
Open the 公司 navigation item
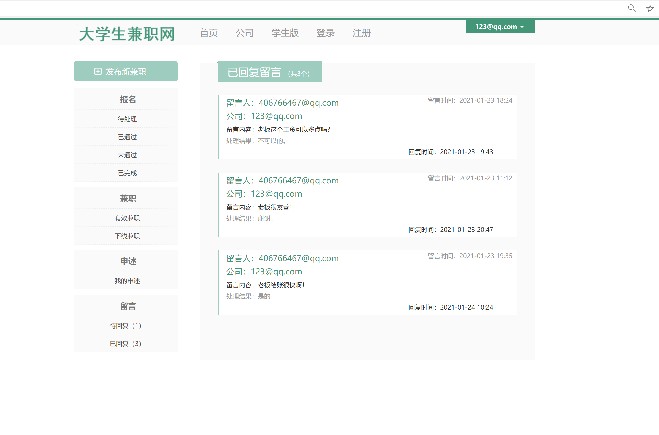[245, 34]
